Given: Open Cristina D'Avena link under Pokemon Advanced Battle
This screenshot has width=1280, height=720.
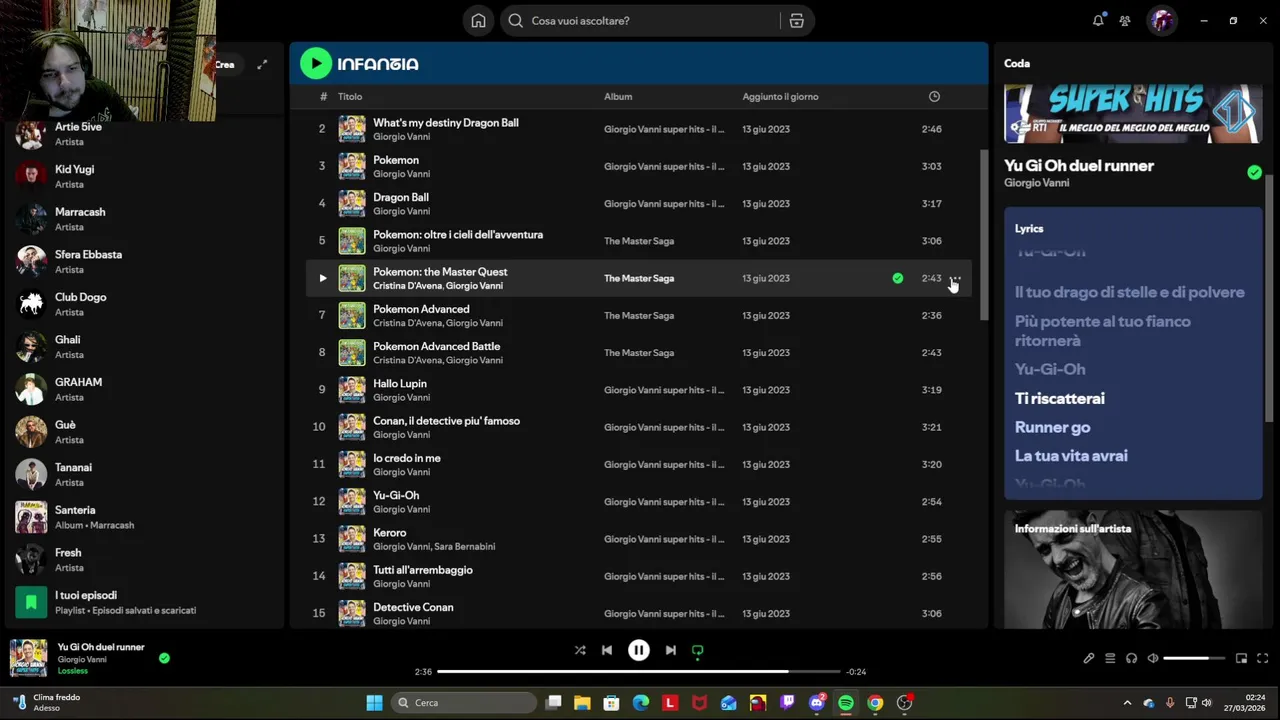Looking at the screenshot, I should pyautogui.click(x=407, y=360).
